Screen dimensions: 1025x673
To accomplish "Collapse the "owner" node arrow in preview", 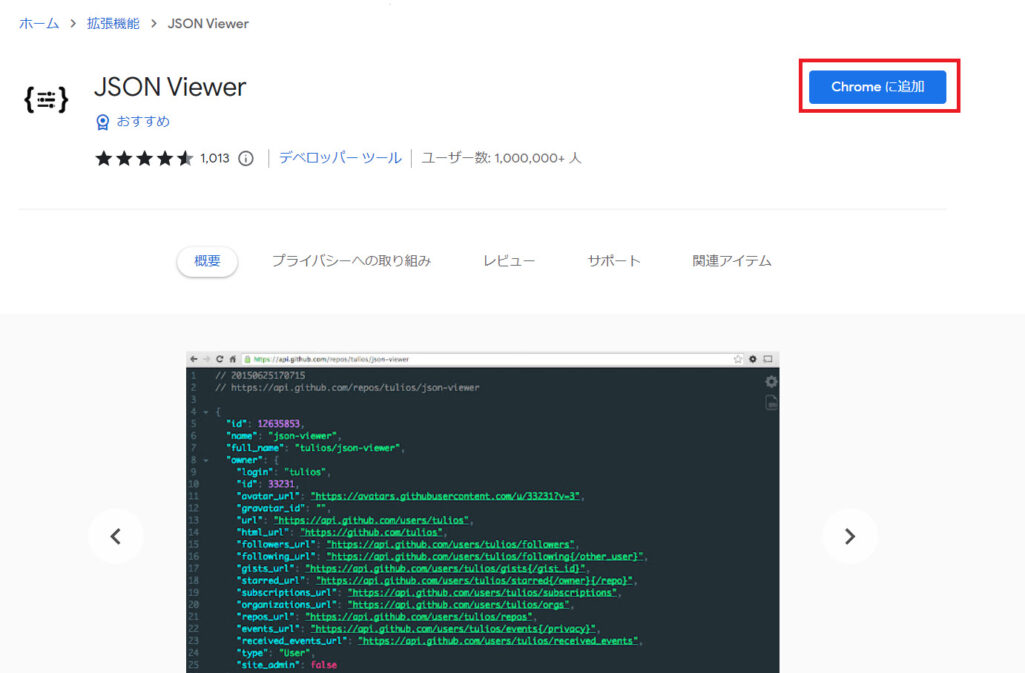I will (x=206, y=460).
